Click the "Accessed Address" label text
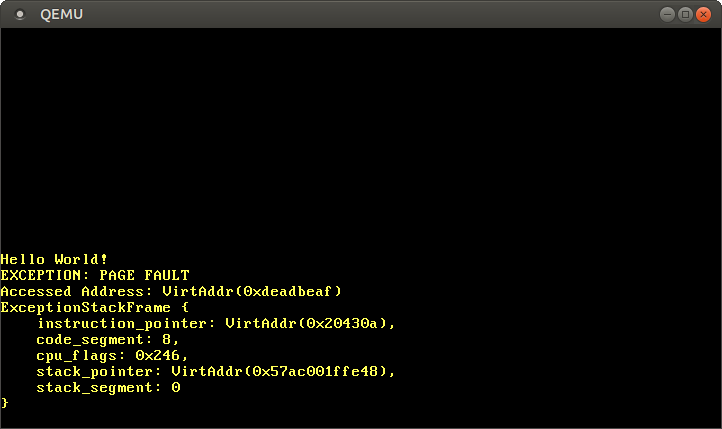Viewport: 722px width, 429px height. tap(77, 291)
